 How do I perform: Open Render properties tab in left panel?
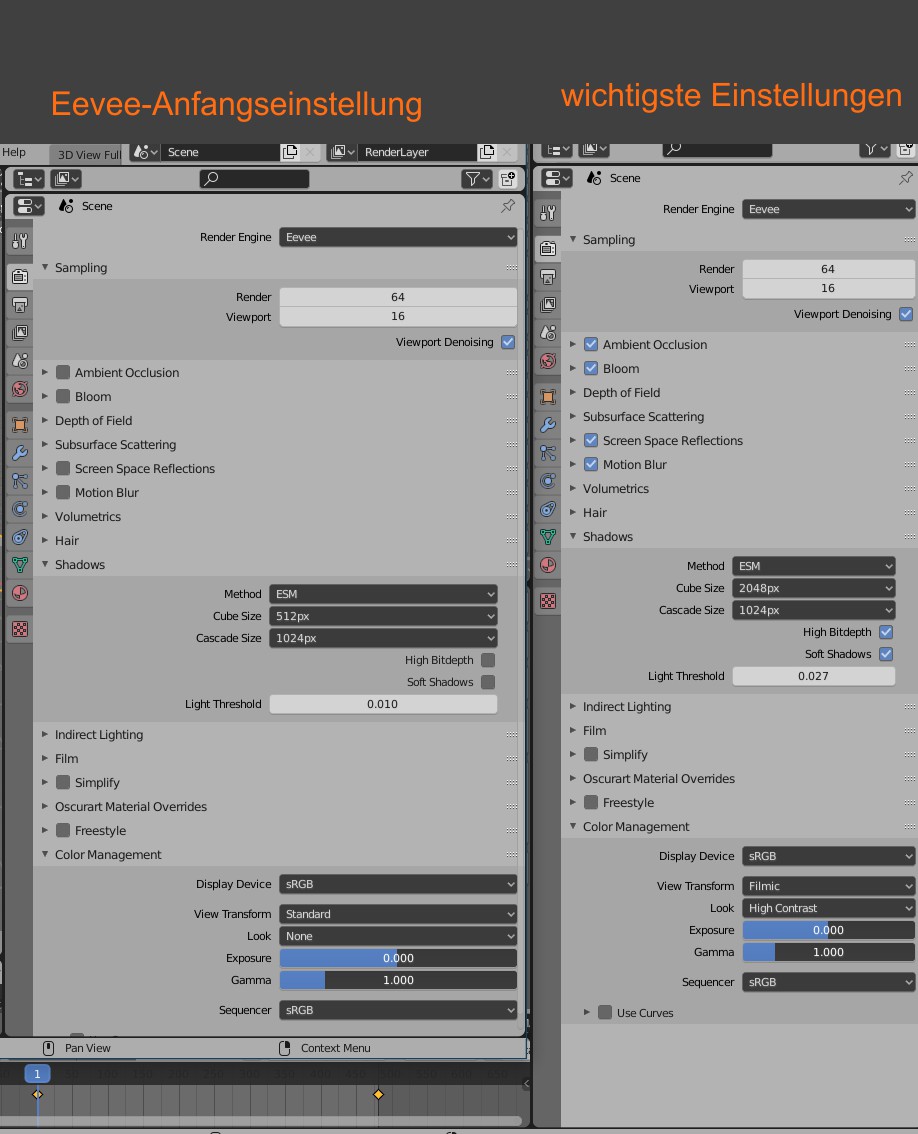[x=20, y=276]
